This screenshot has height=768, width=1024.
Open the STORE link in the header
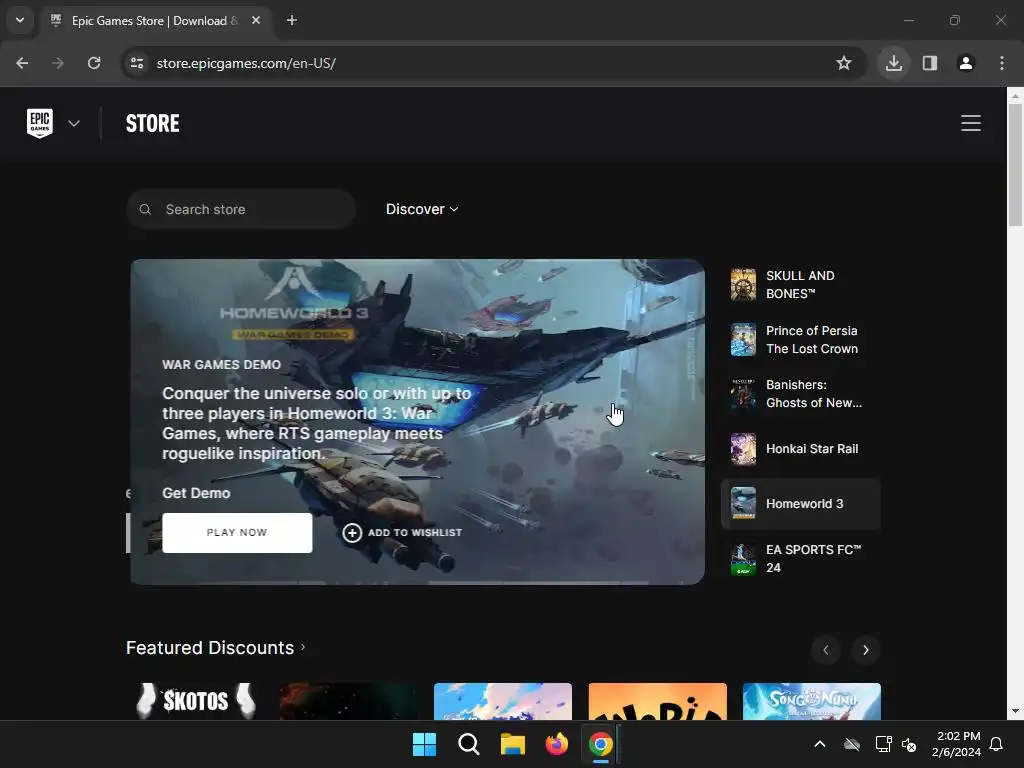(152, 123)
